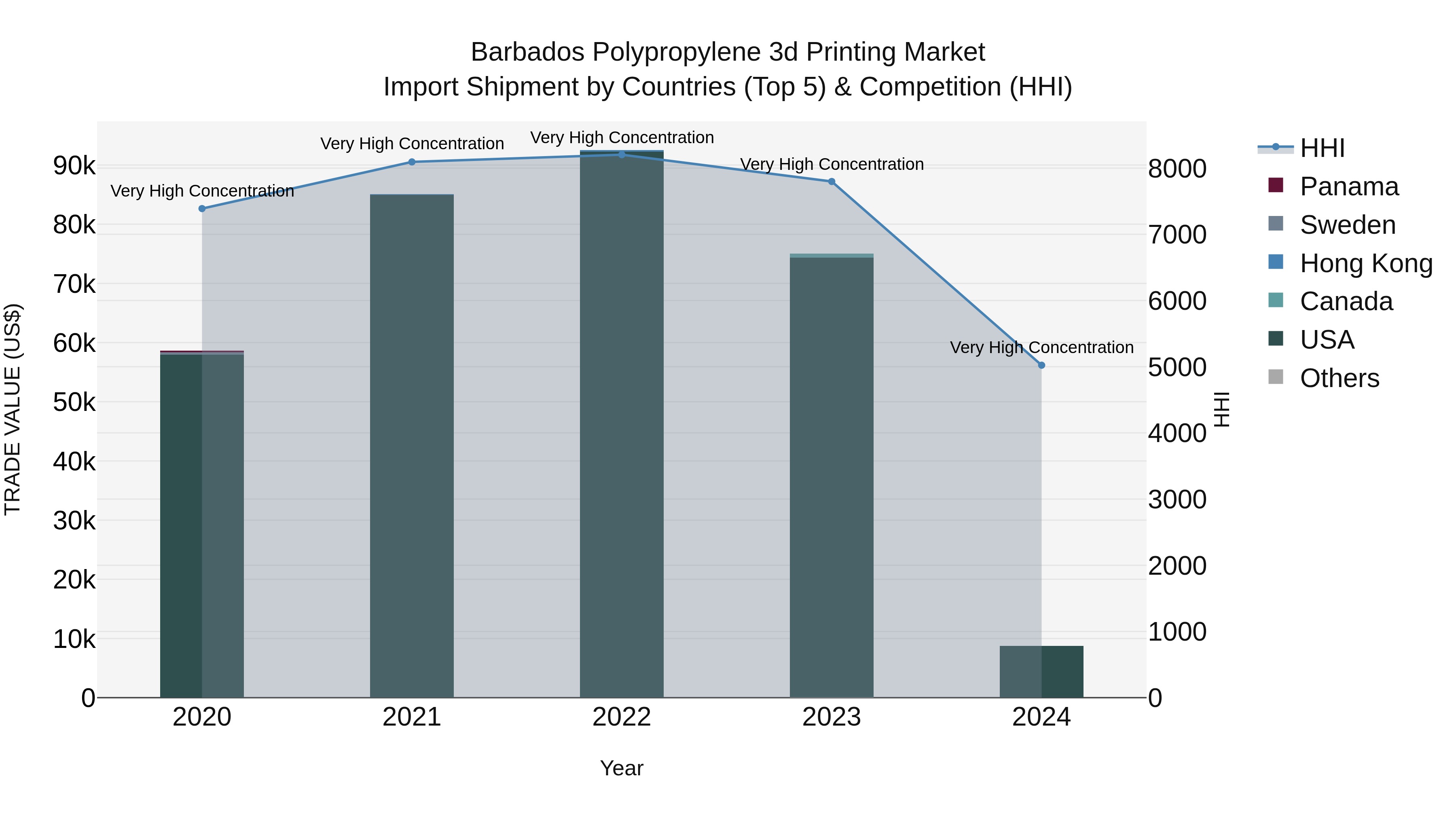Click the Panama segment atop 2020 bar
1456x819 pixels.
202,351
